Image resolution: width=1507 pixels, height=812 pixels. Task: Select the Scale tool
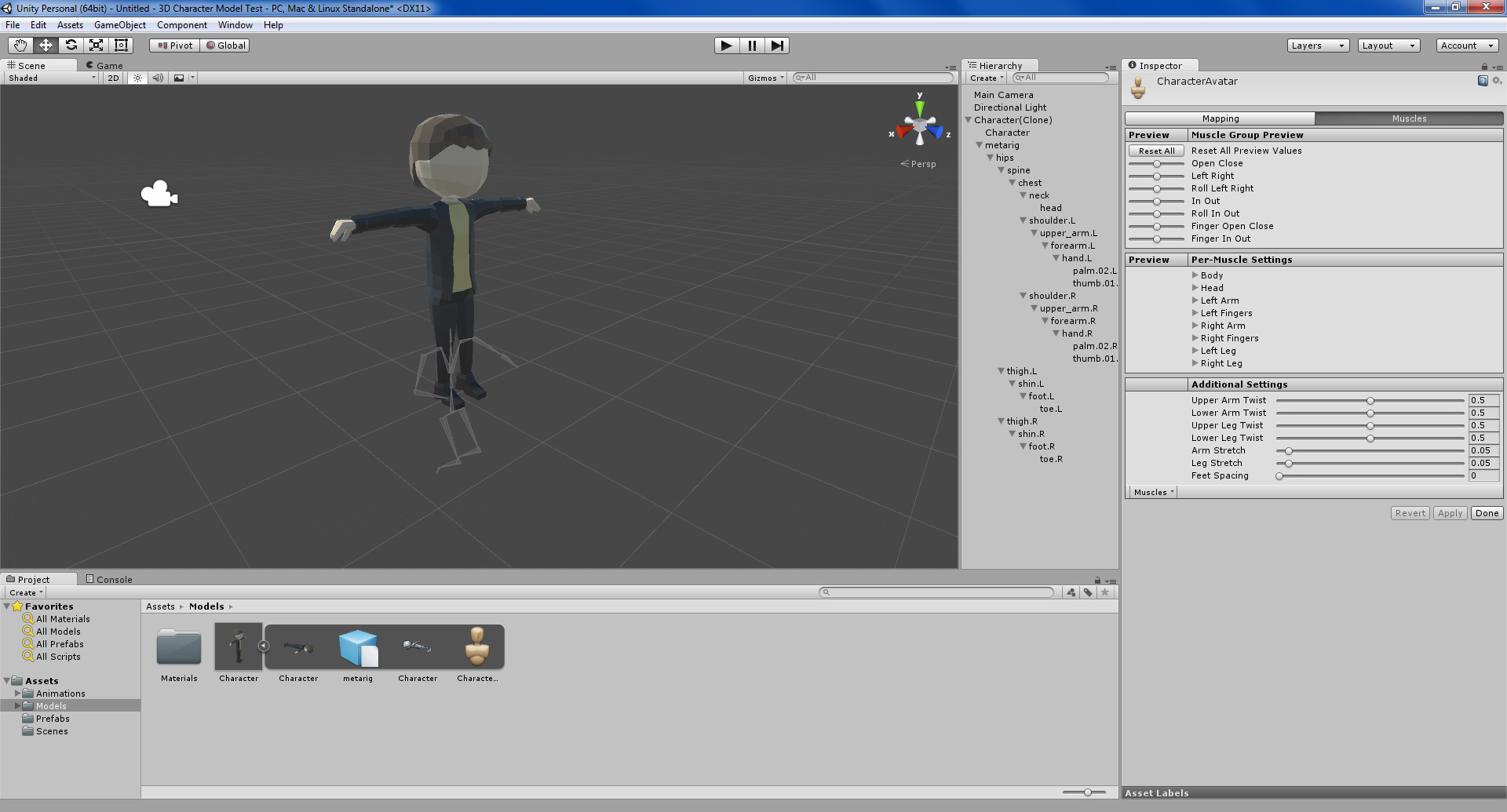click(x=96, y=46)
